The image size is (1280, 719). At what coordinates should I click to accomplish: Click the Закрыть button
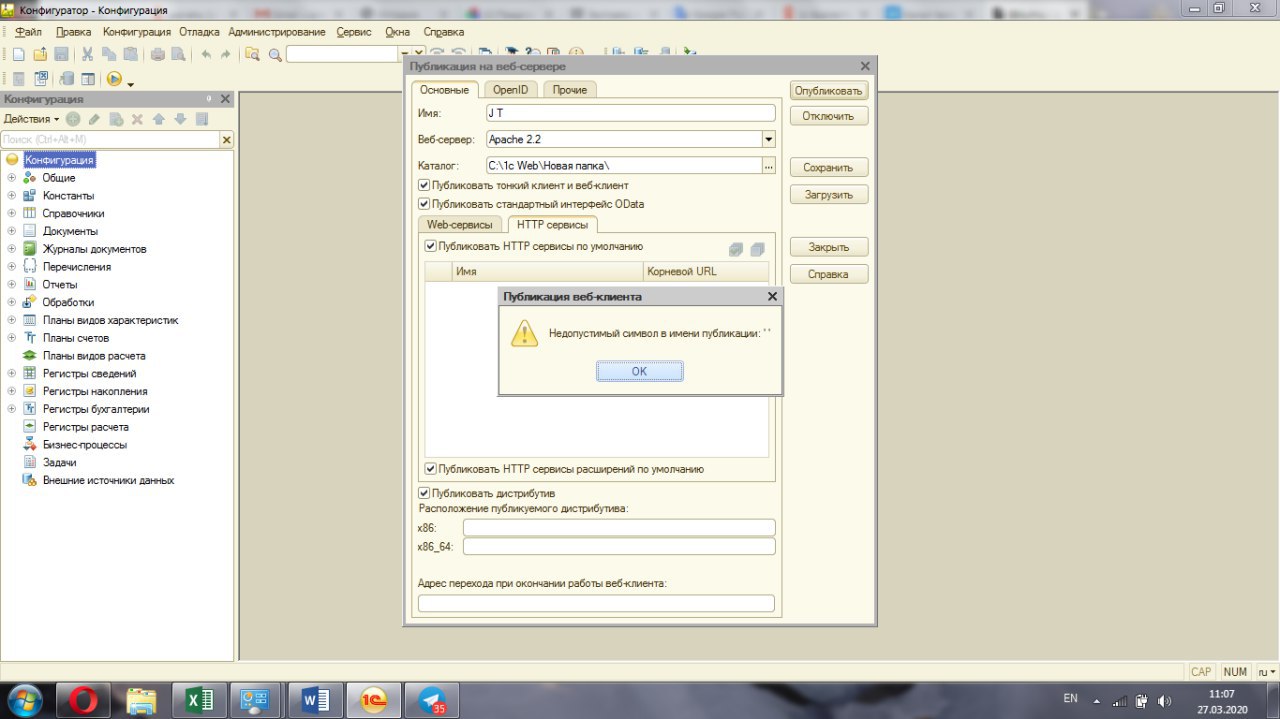coord(829,247)
